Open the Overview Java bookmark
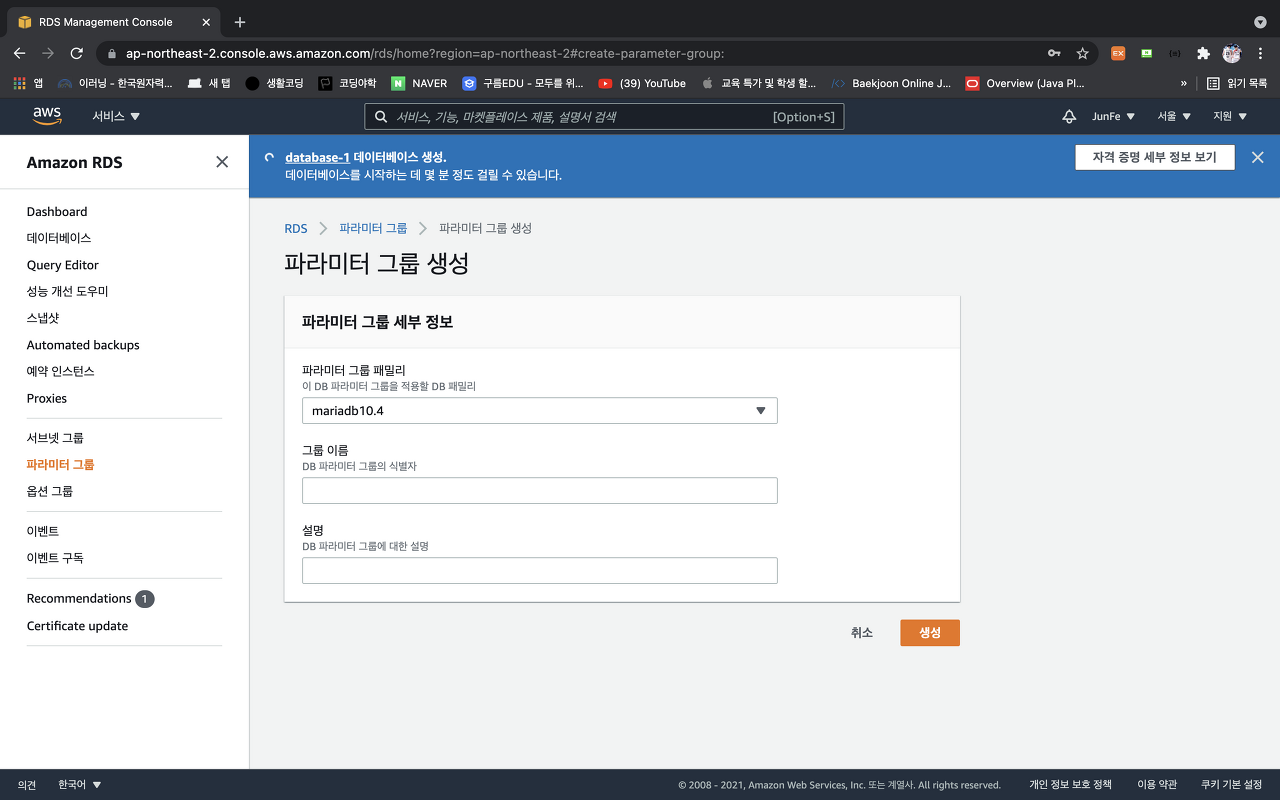The height and width of the screenshot is (800, 1280). coord(1025,83)
